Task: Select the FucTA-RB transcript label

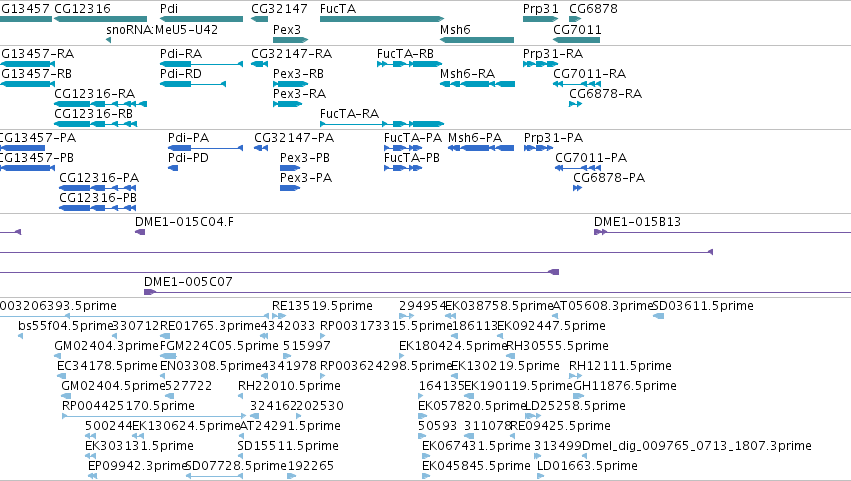Action: (405, 54)
